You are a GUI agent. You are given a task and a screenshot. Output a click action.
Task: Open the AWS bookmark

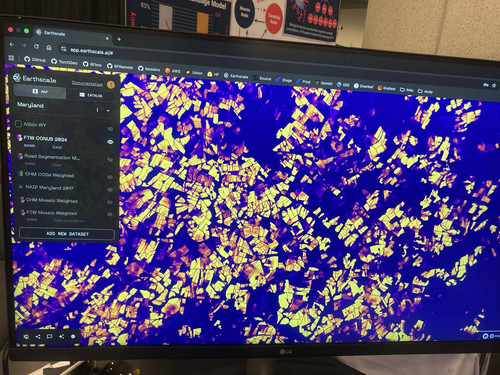click(173, 71)
